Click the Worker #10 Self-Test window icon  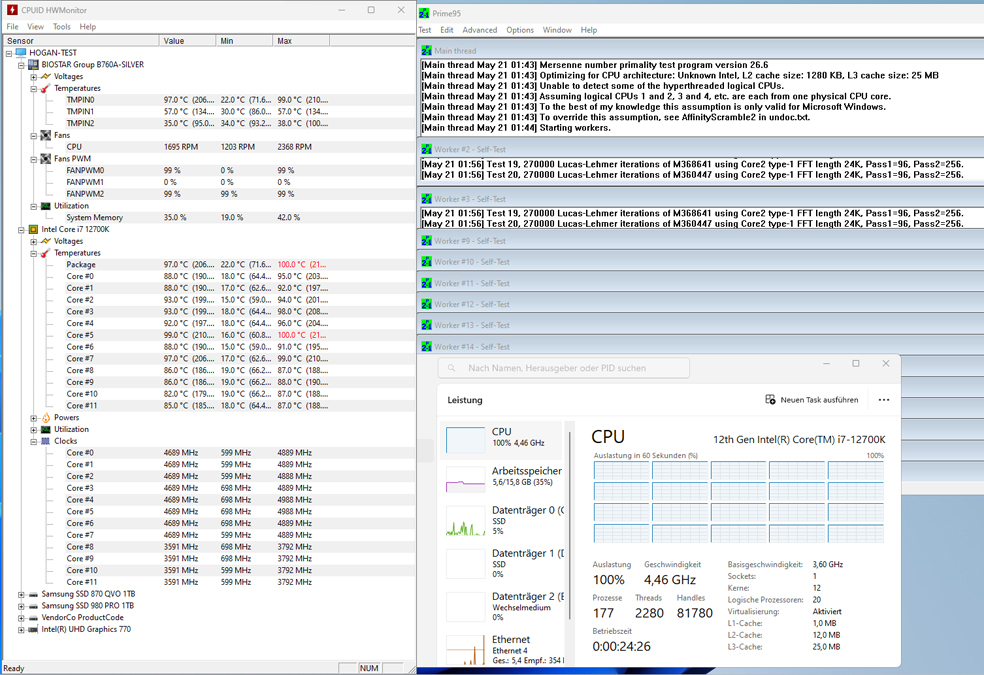point(427,262)
